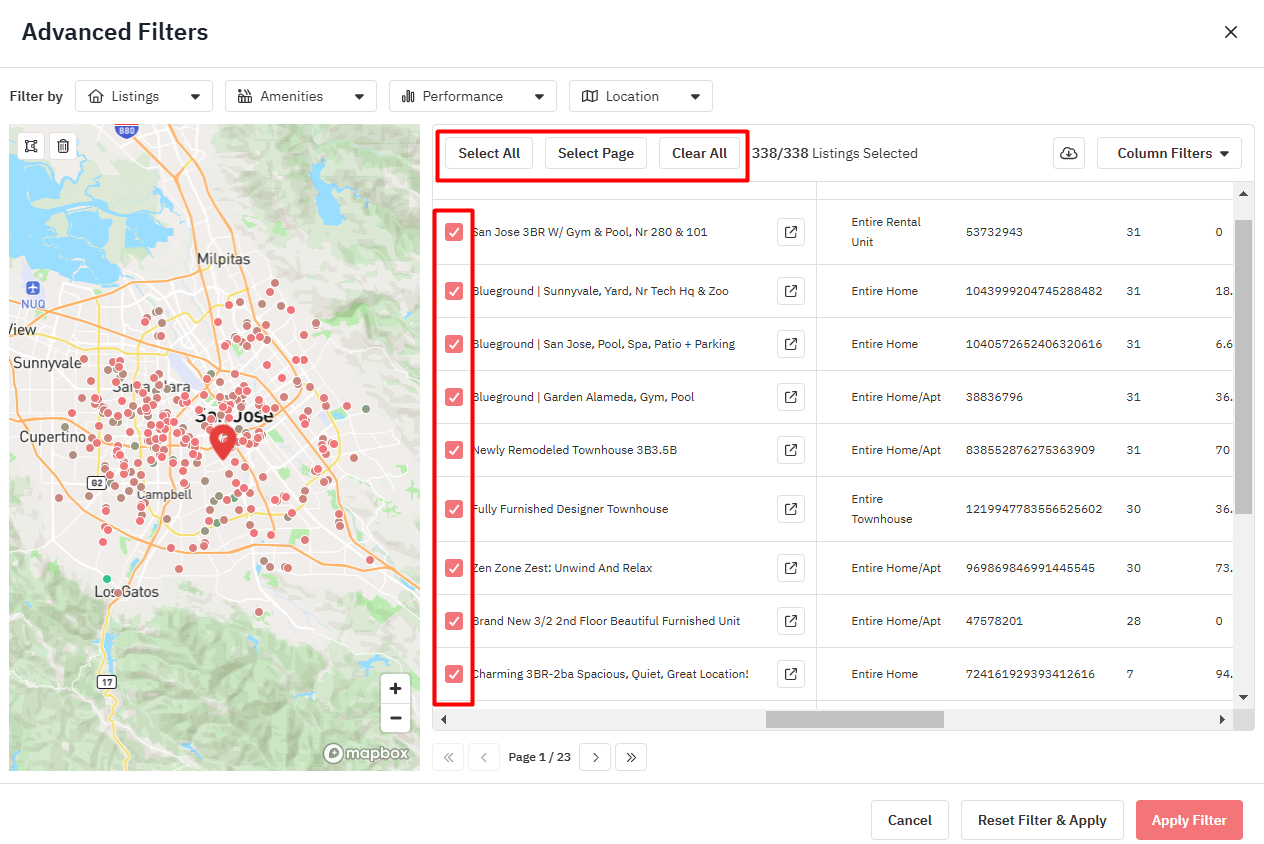Open "Zen Zone Zest" listing via external link icon
The width and height of the screenshot is (1264, 844).
(x=790, y=568)
